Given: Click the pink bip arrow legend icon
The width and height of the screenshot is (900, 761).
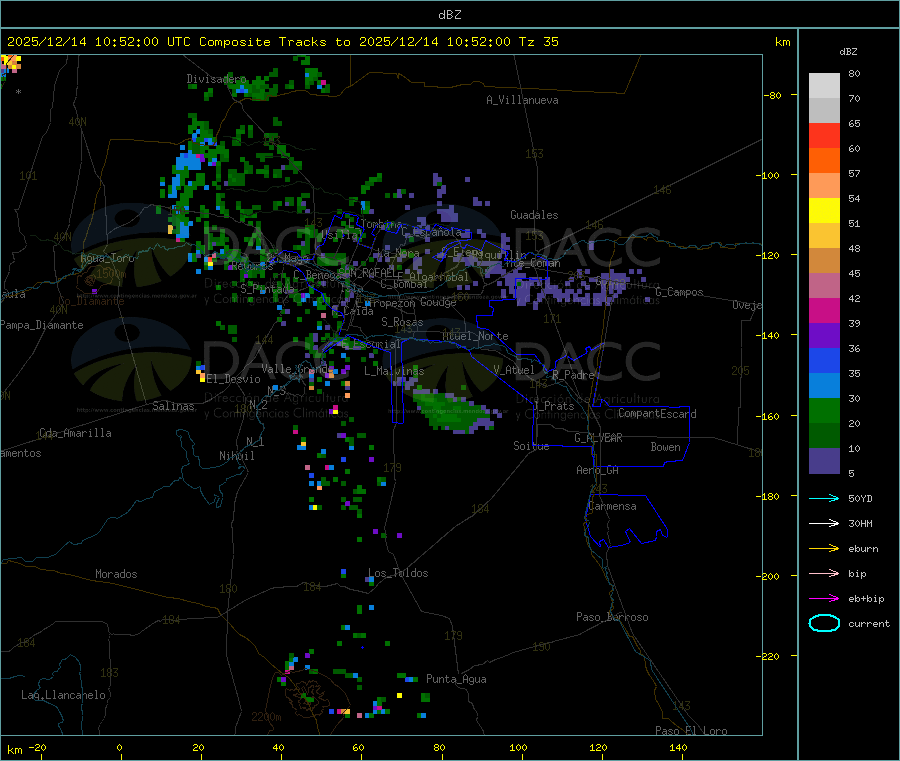Looking at the screenshot, I should click(x=824, y=573).
